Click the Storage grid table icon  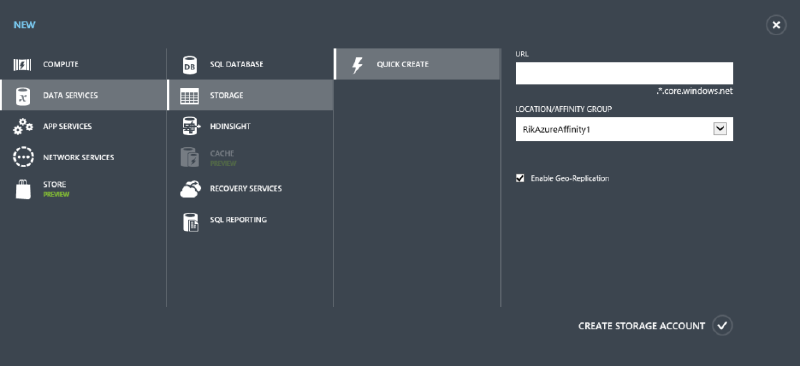(190, 95)
